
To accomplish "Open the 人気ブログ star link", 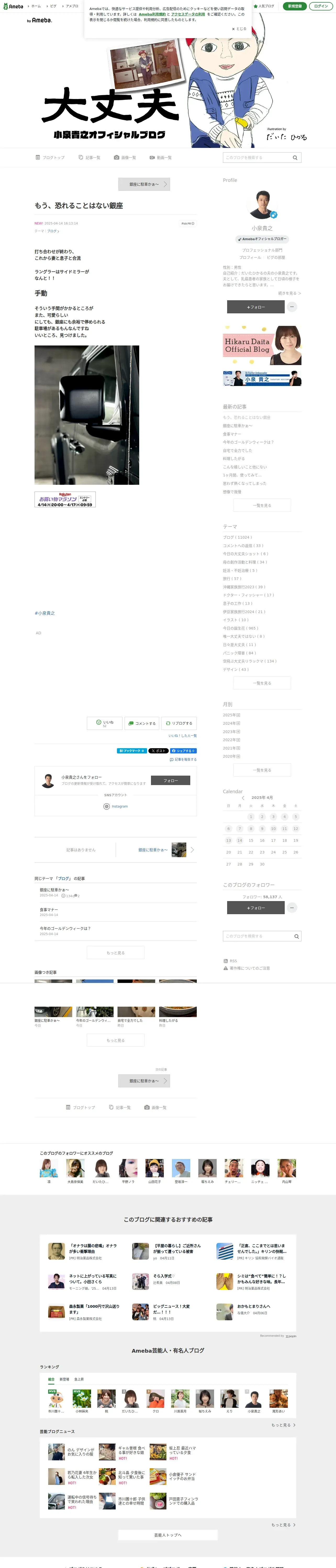I will coord(264,6).
